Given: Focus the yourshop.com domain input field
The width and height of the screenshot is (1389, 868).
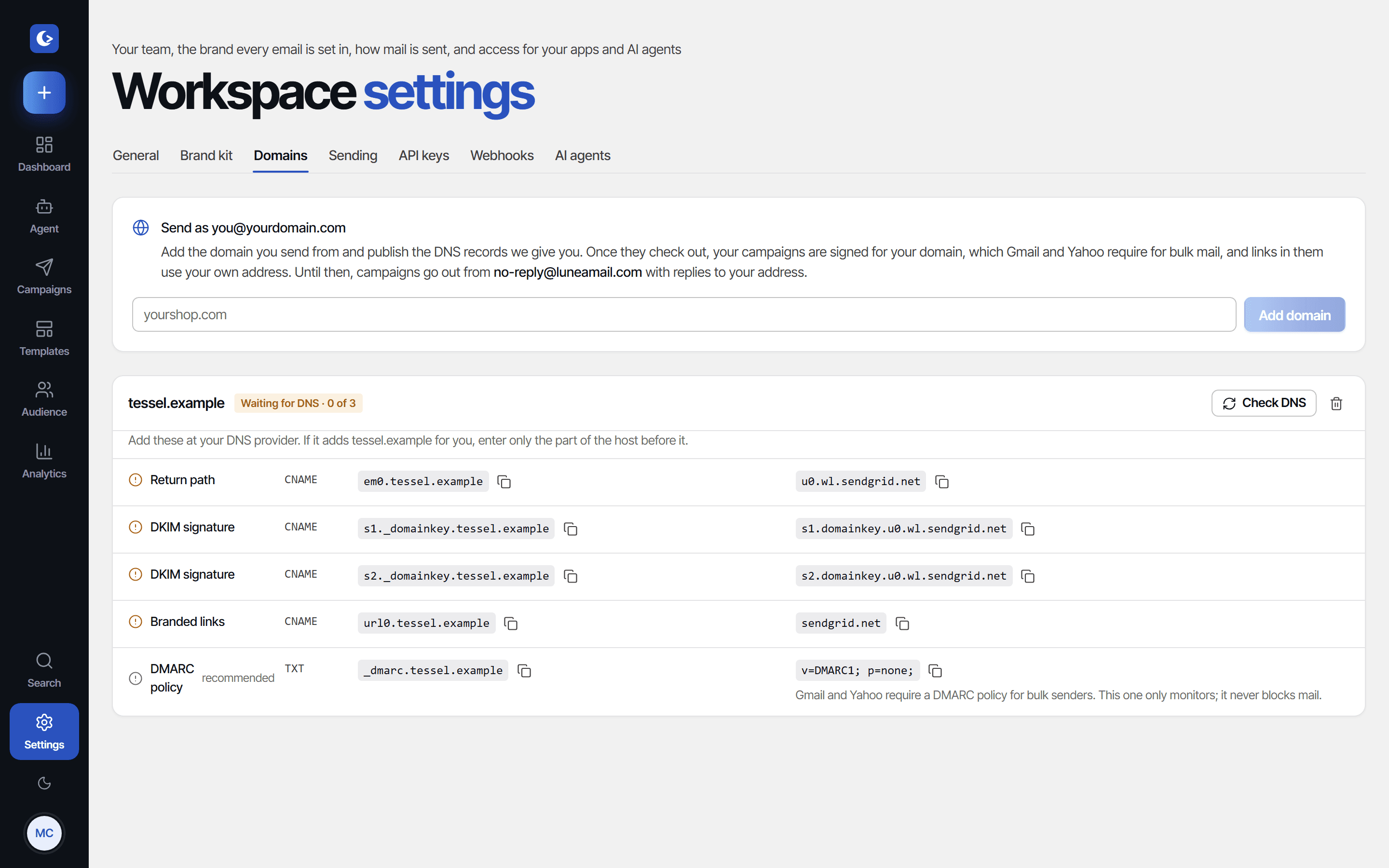Looking at the screenshot, I should pyautogui.click(x=683, y=314).
